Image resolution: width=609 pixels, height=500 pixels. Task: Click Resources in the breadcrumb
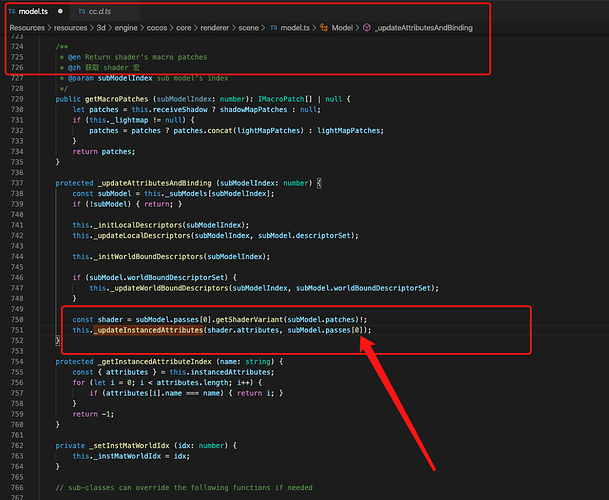pyautogui.click(x=27, y=28)
